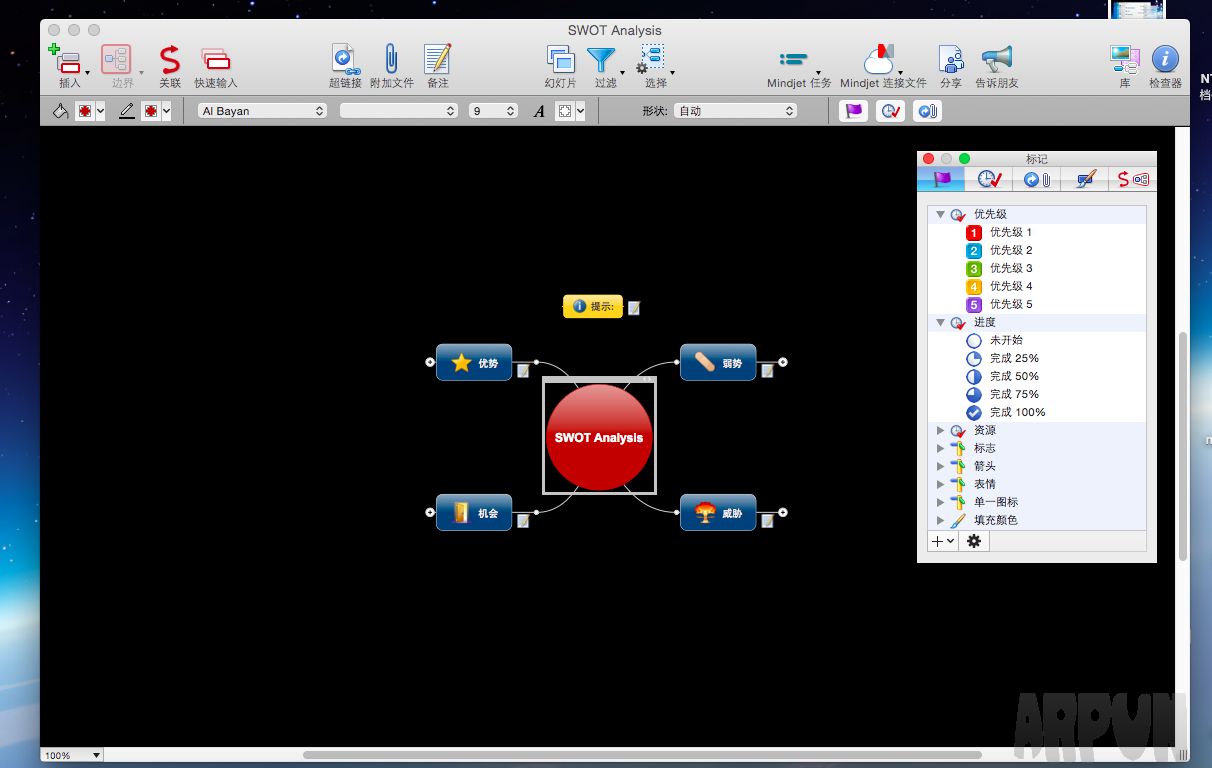Expand the 资源 marker group

tap(940, 430)
